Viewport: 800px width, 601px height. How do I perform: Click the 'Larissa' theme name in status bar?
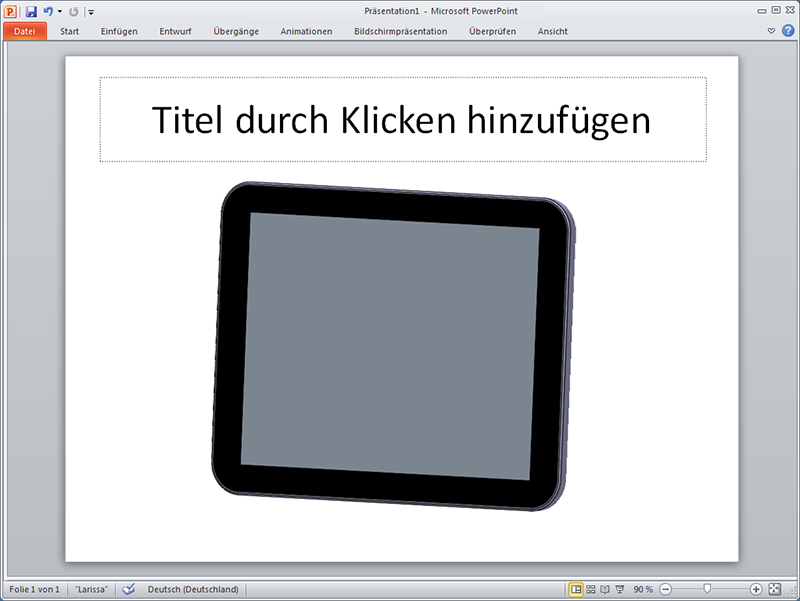coord(91,589)
